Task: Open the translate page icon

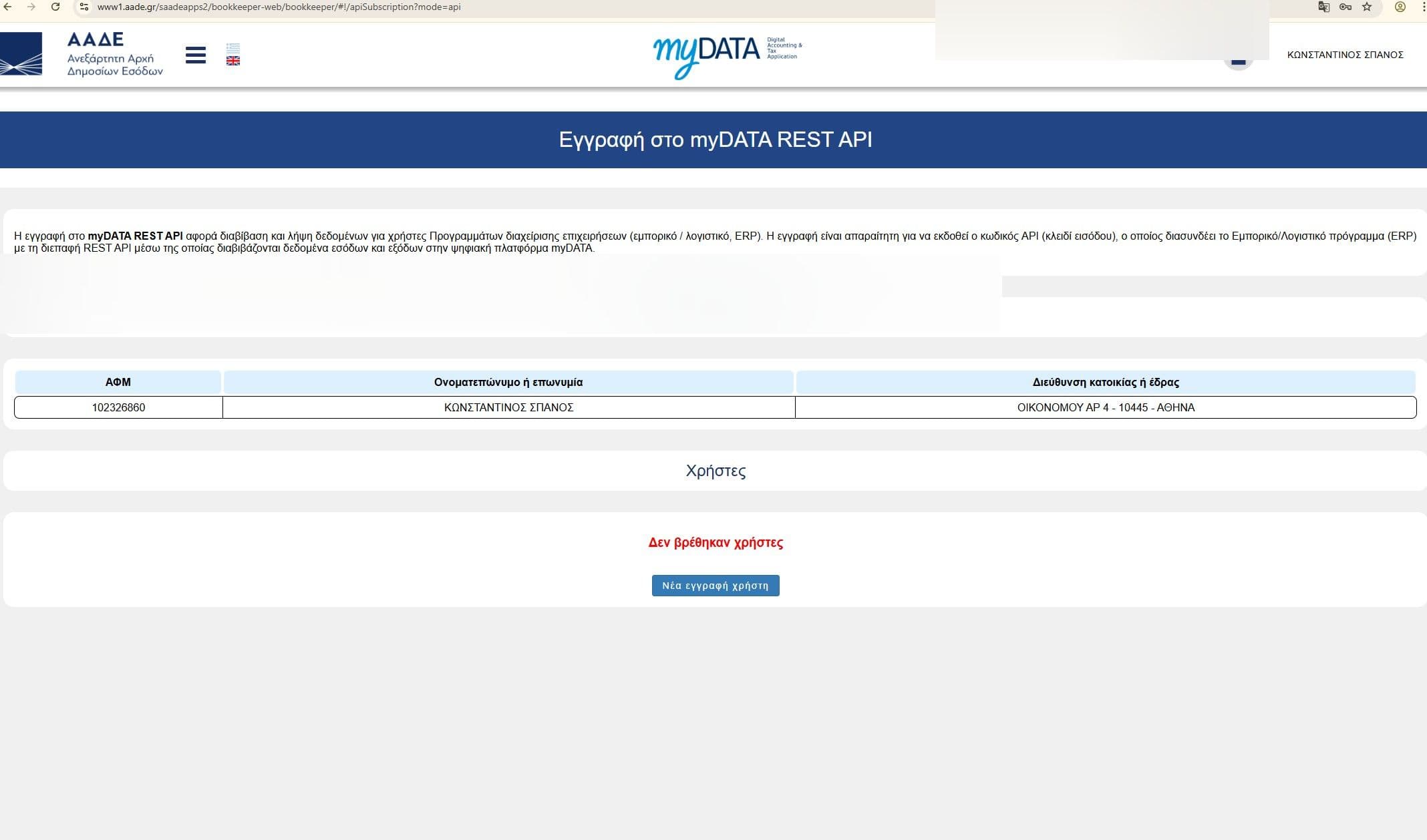Action: (x=1323, y=7)
